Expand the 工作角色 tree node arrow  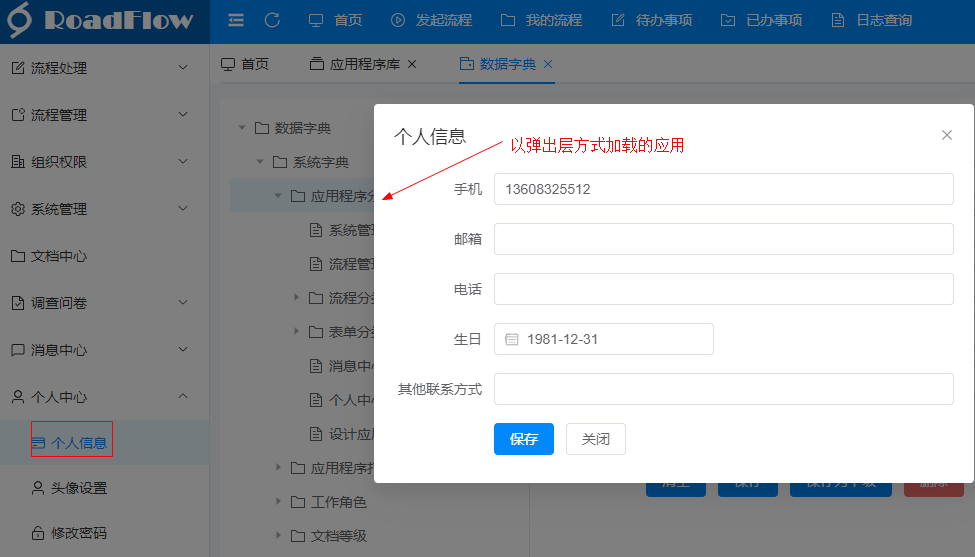278,501
